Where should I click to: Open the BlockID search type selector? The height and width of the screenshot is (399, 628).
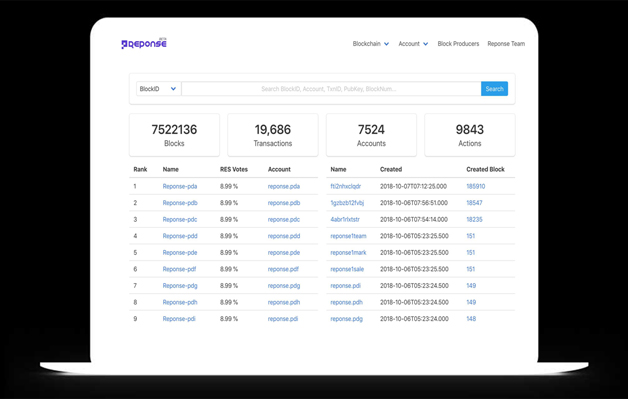(x=158, y=89)
